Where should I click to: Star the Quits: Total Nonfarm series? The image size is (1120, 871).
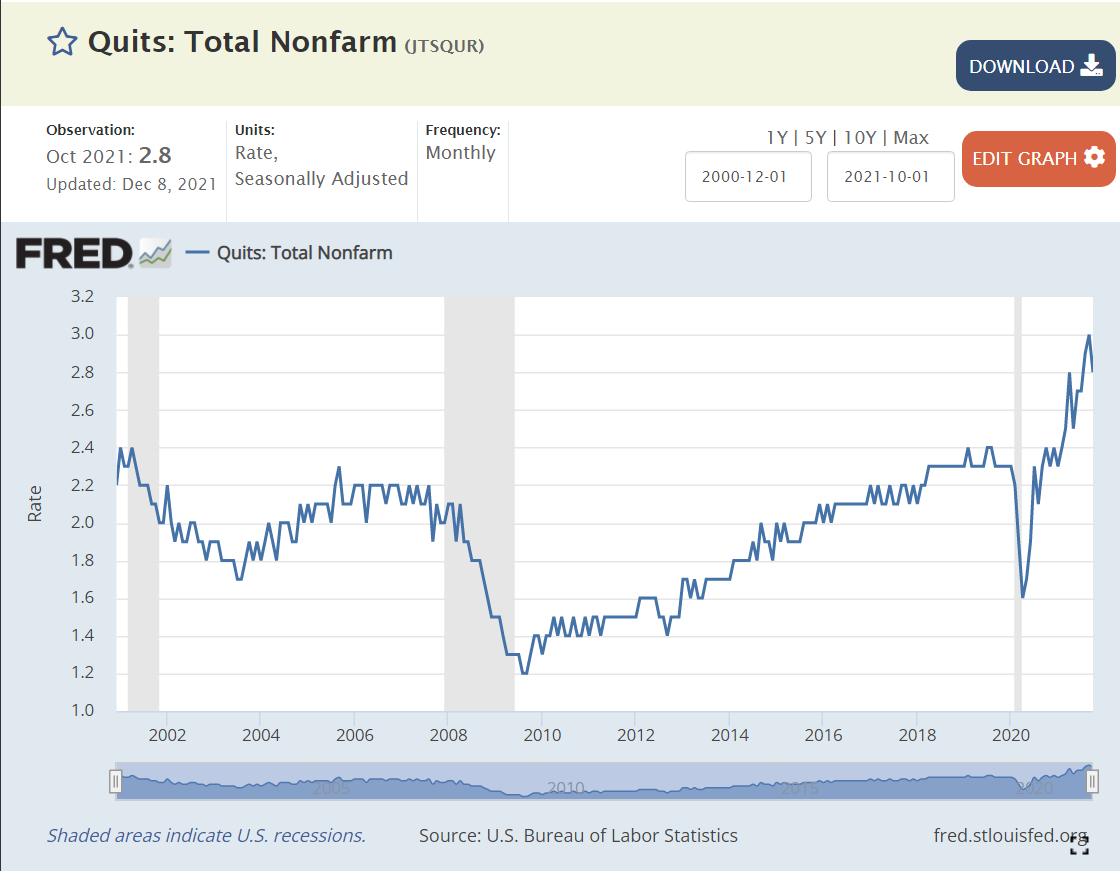(x=62, y=42)
